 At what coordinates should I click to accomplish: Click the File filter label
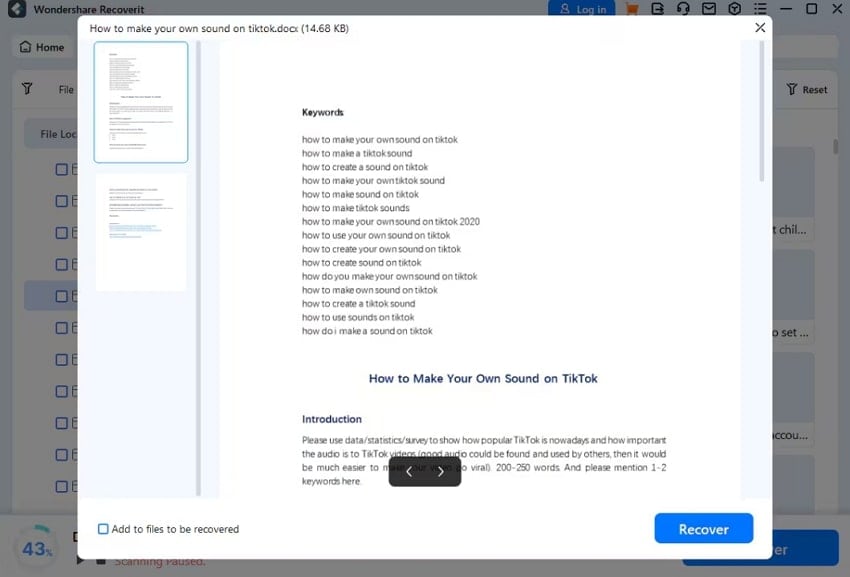pyautogui.click(x=66, y=89)
